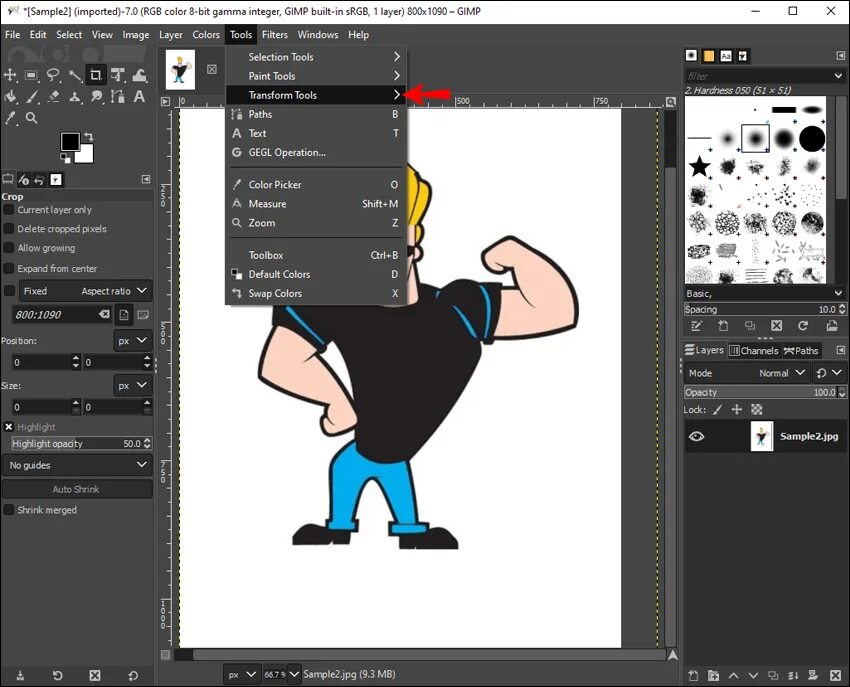Choose GEGL Operation from Tools menu

(x=315, y=152)
